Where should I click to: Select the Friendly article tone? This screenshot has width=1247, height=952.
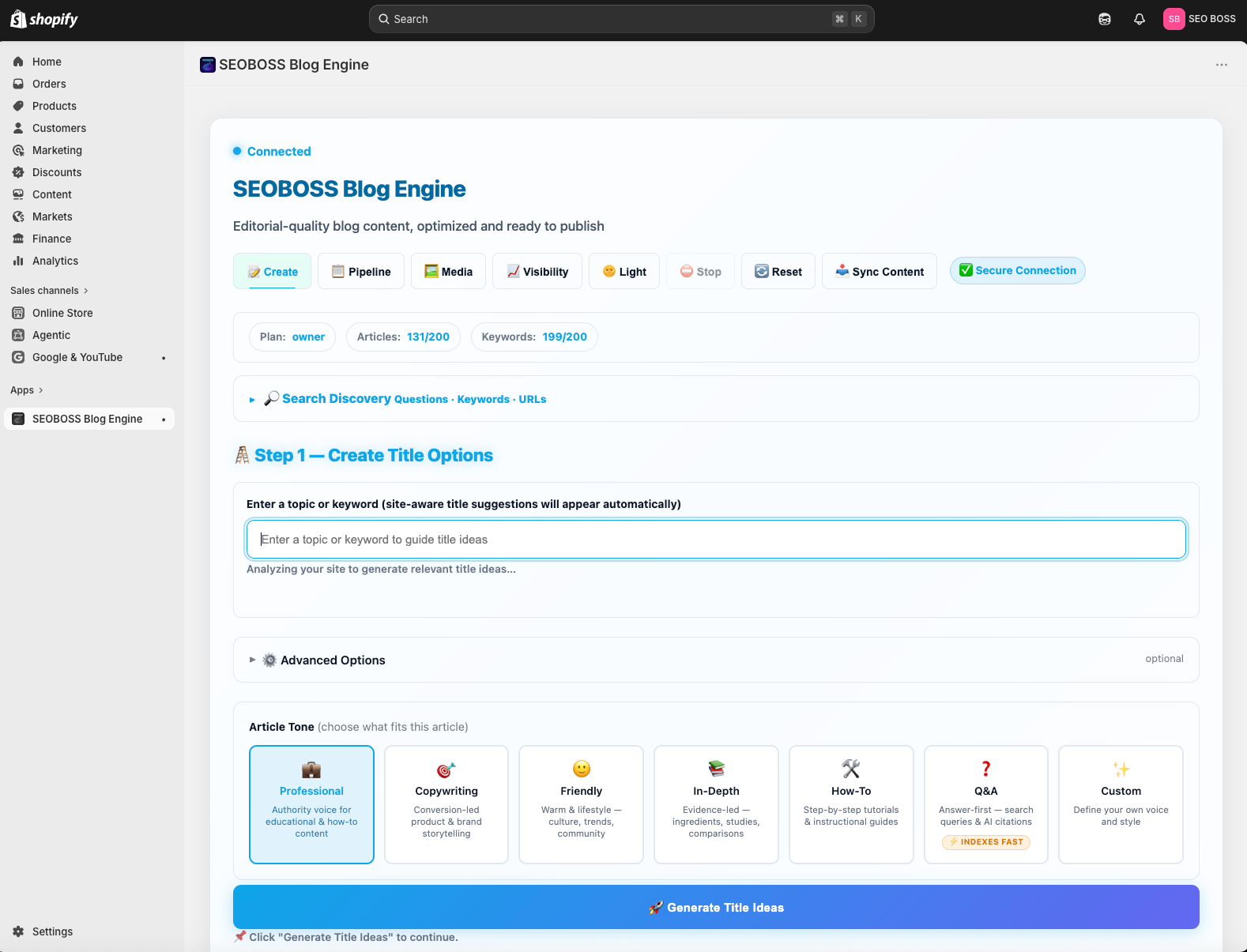coord(582,804)
